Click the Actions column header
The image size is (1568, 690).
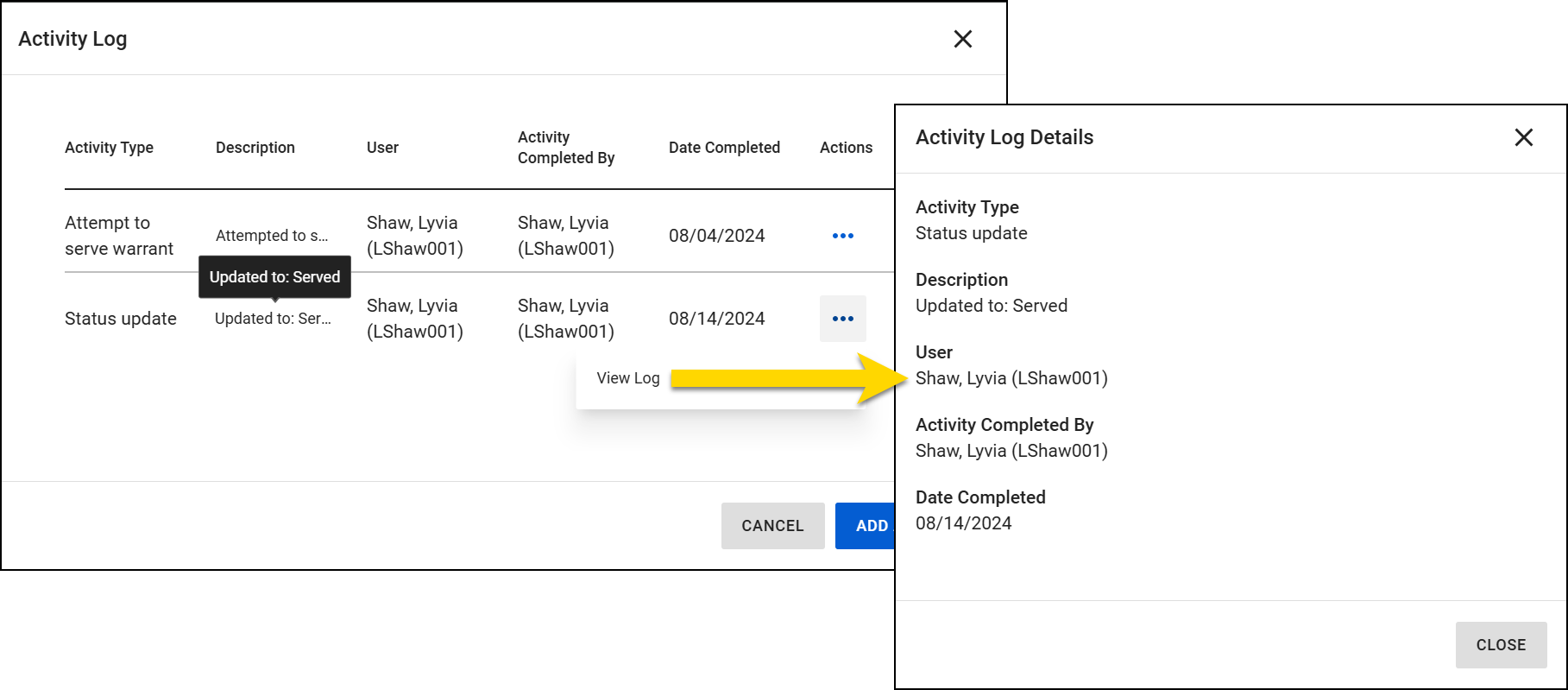click(846, 148)
